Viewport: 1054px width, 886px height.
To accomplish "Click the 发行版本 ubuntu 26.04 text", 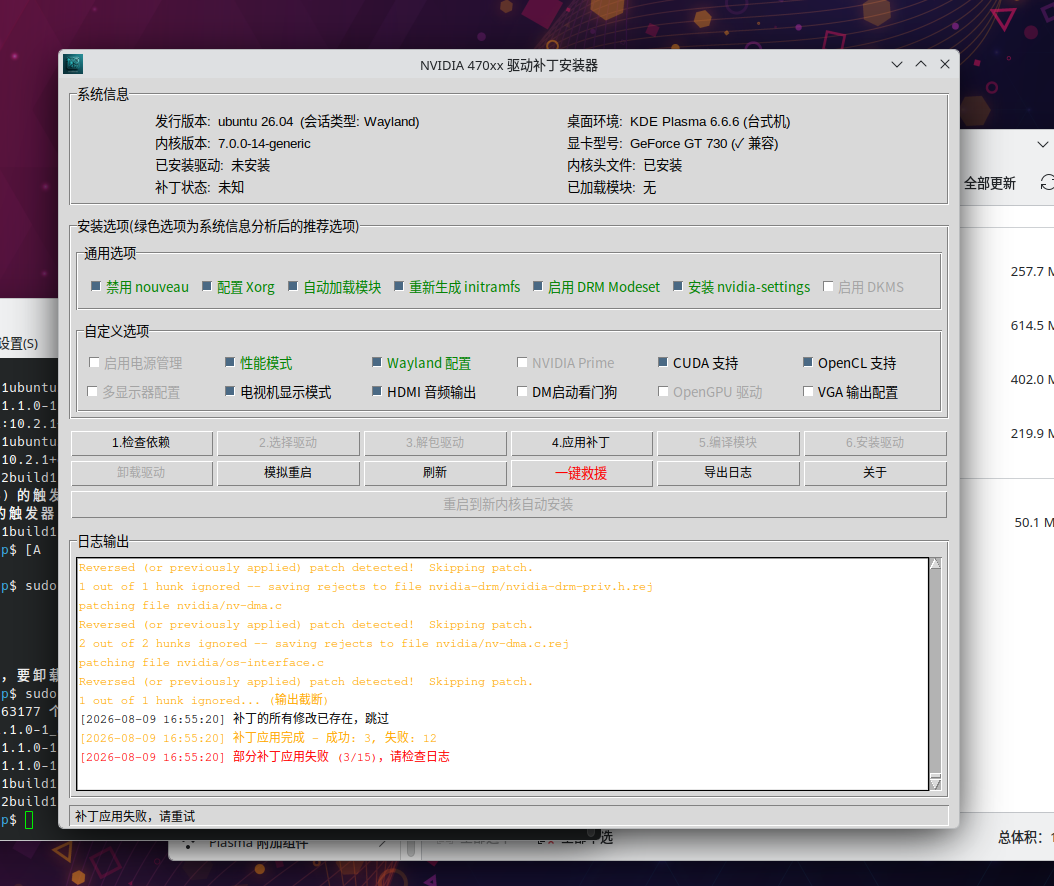I will coord(287,122).
